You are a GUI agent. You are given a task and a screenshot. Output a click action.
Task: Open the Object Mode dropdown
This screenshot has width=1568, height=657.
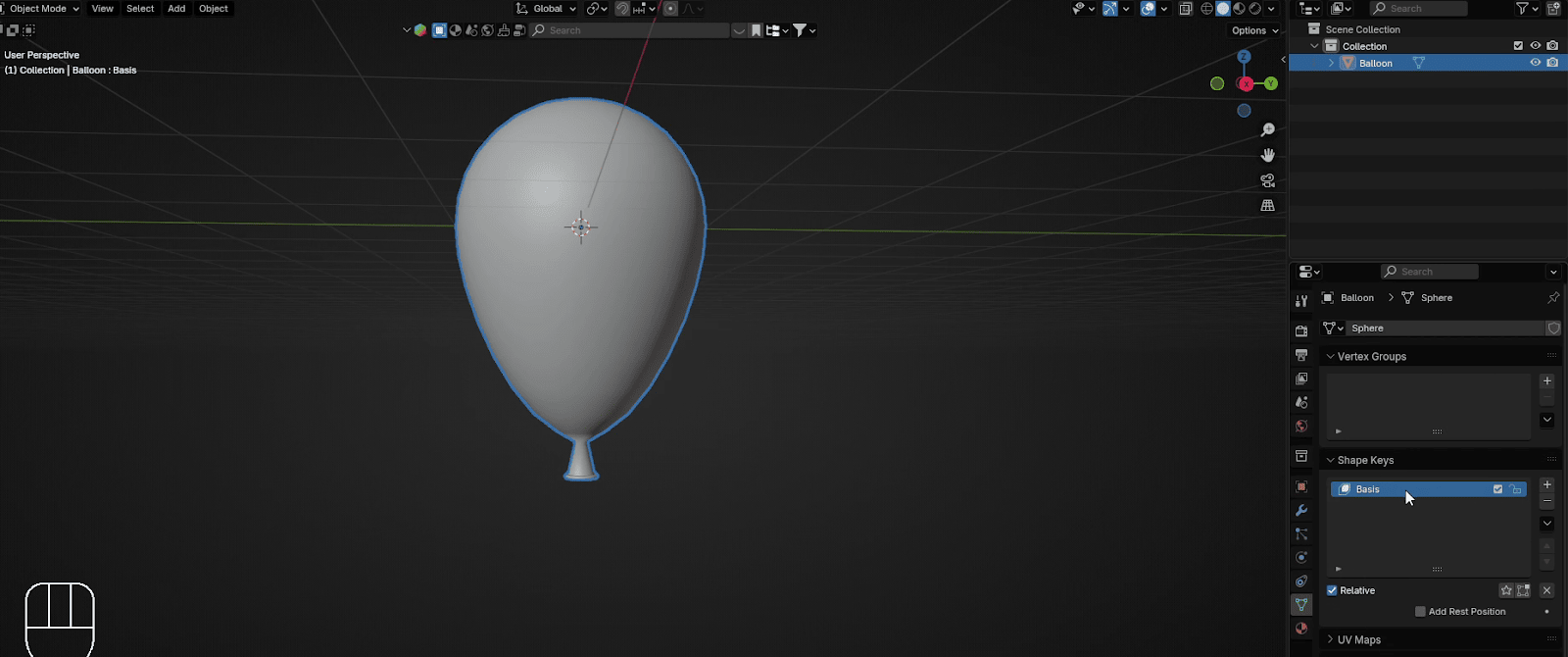(x=41, y=9)
